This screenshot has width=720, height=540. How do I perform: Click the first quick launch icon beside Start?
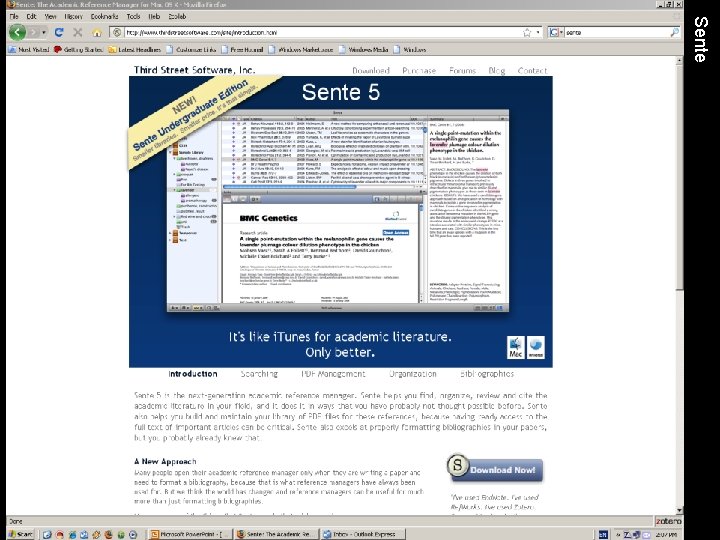pos(47,534)
